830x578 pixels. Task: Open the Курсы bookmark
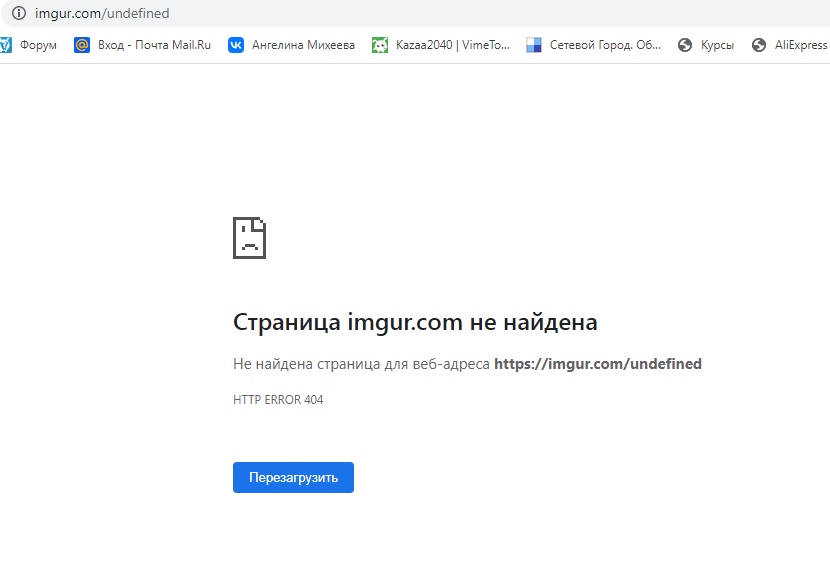point(717,45)
